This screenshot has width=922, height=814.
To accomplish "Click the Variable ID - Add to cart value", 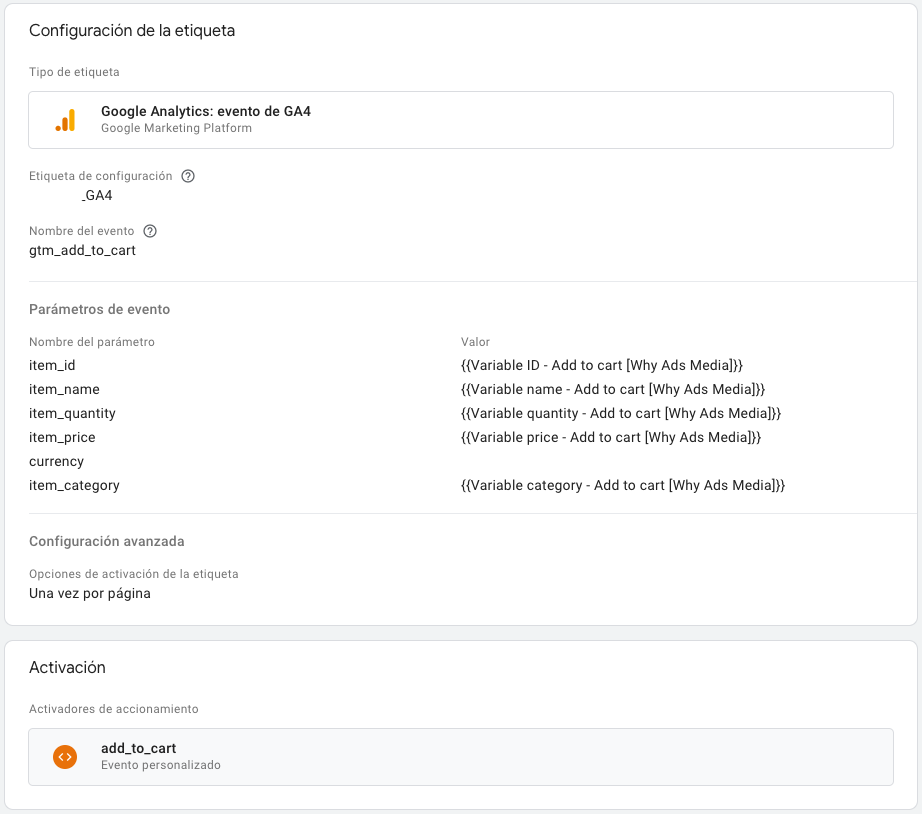I will tap(601, 365).
